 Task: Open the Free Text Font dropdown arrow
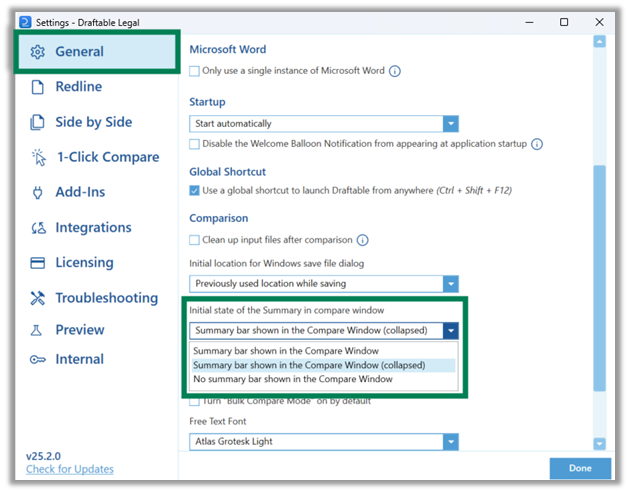[x=451, y=442]
